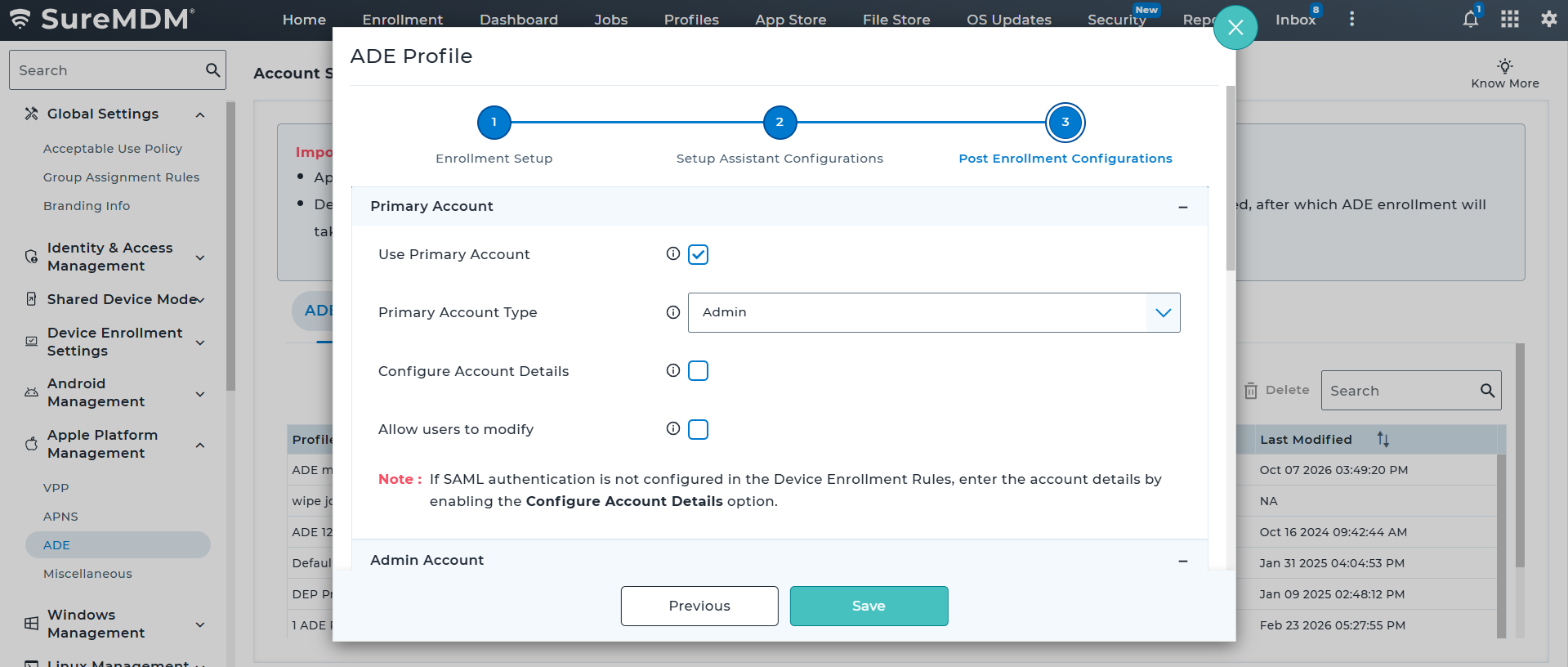The image size is (1568, 667).
Task: Click the sort arrows on Last Modified column
Action: point(1383,440)
